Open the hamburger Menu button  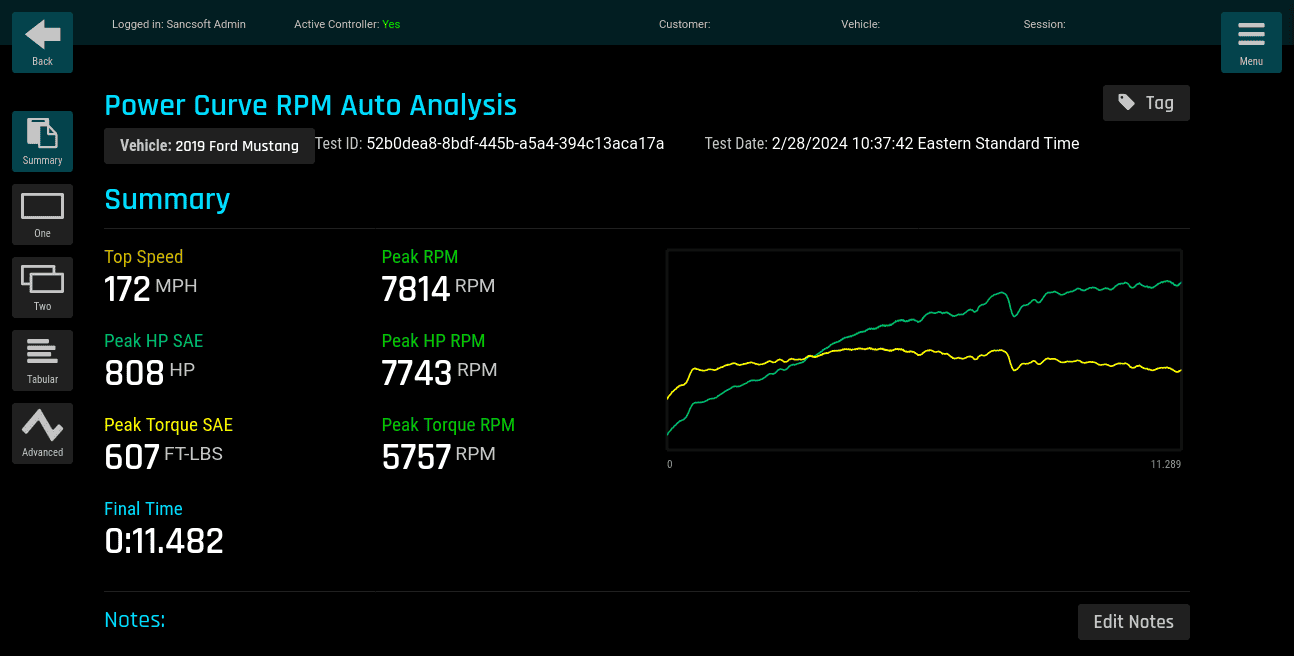pyautogui.click(x=1251, y=42)
